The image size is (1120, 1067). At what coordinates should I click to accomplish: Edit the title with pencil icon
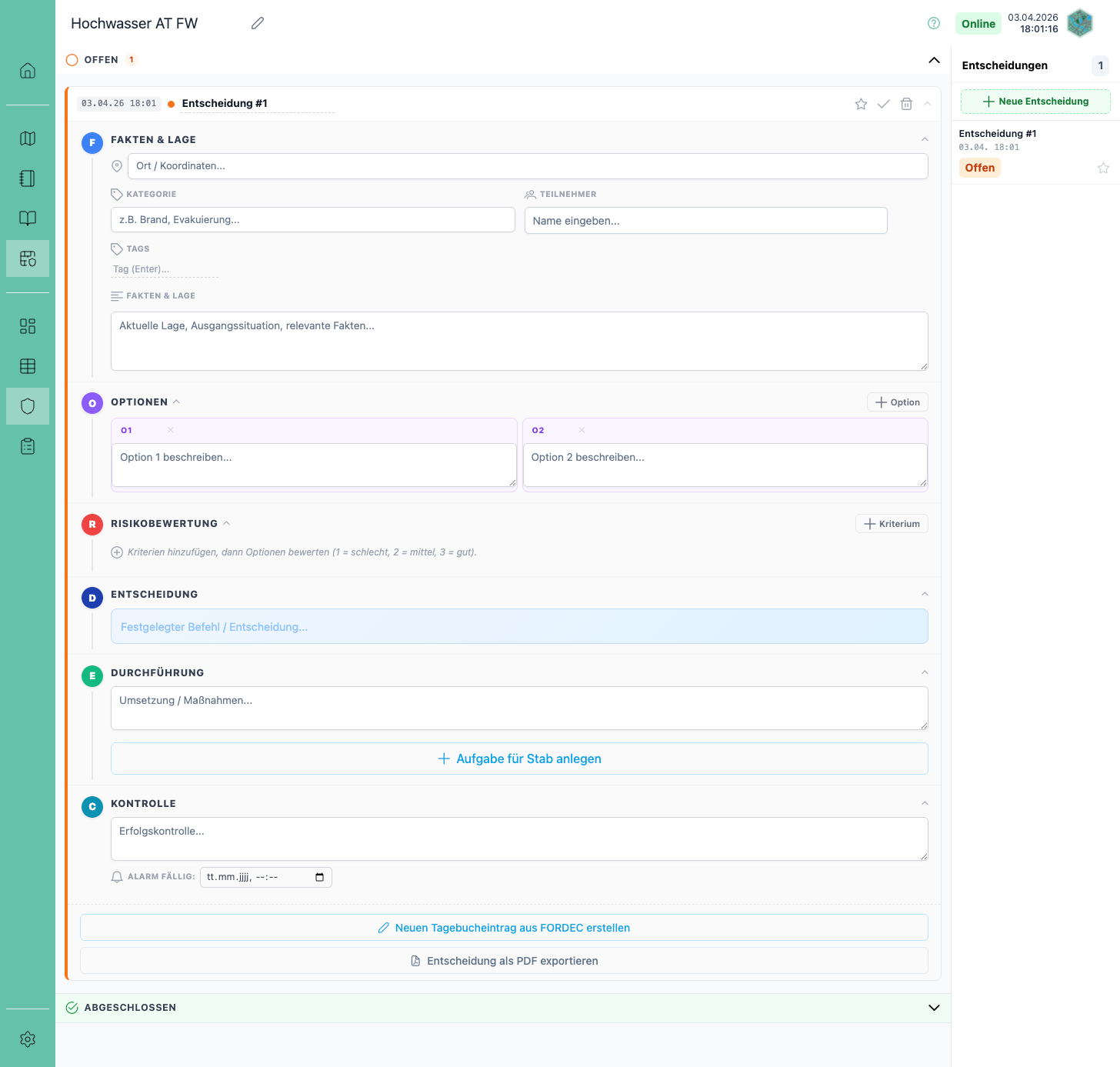point(258,23)
